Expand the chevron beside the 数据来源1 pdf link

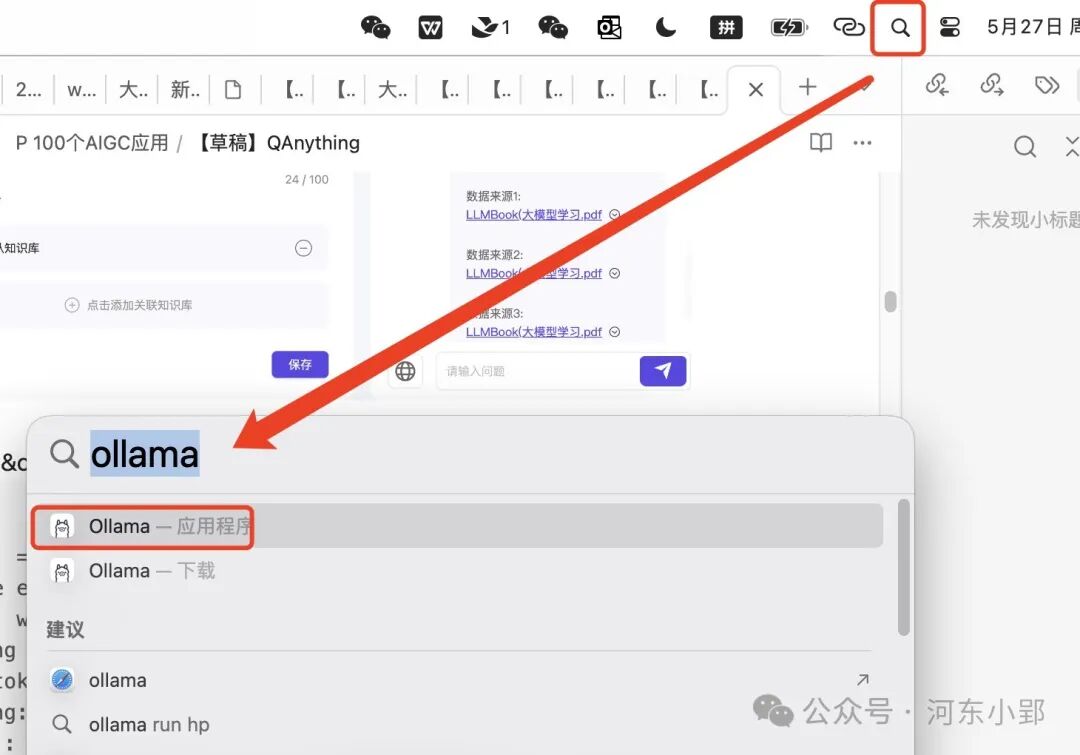click(614, 215)
